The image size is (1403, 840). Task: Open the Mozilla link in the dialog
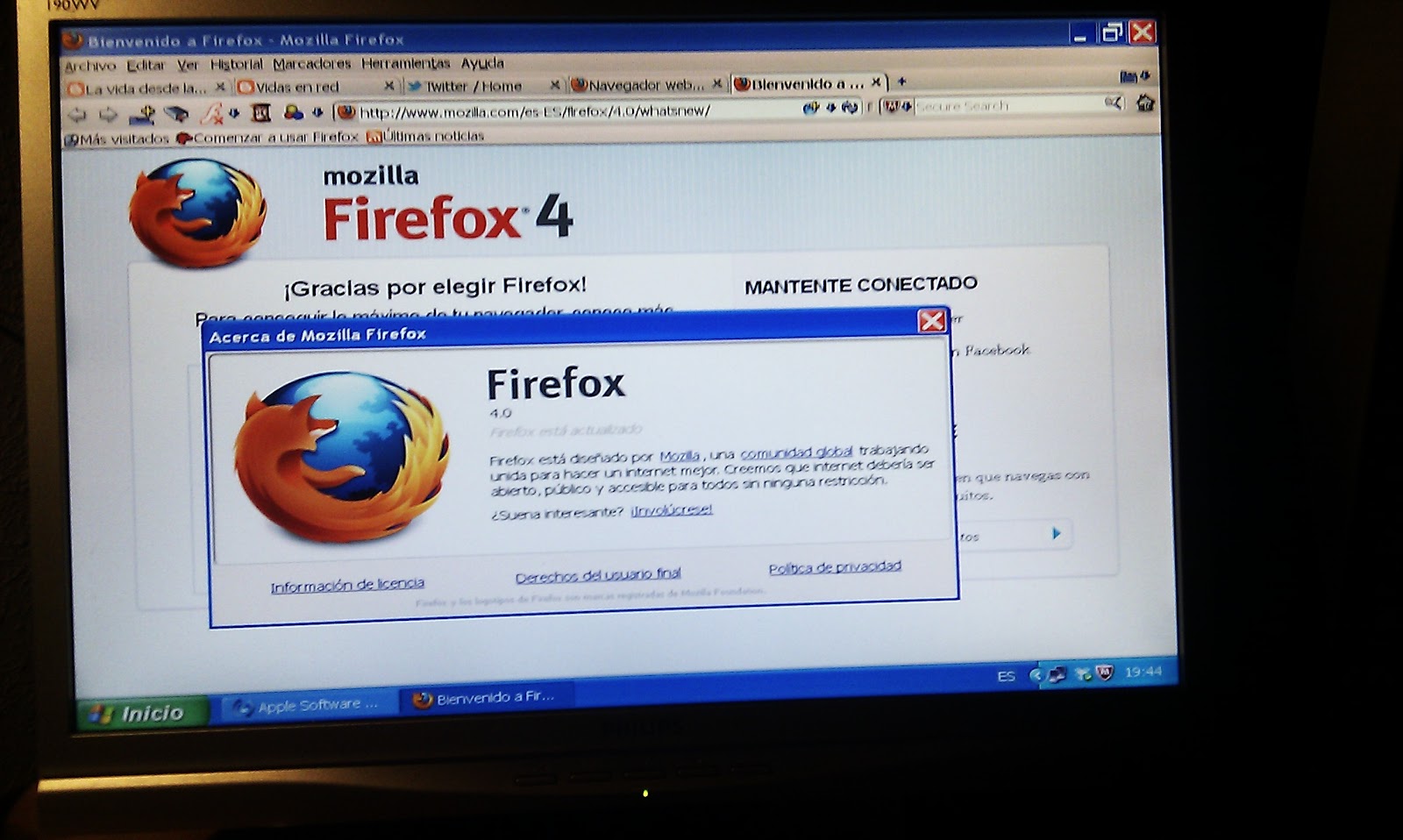click(680, 456)
